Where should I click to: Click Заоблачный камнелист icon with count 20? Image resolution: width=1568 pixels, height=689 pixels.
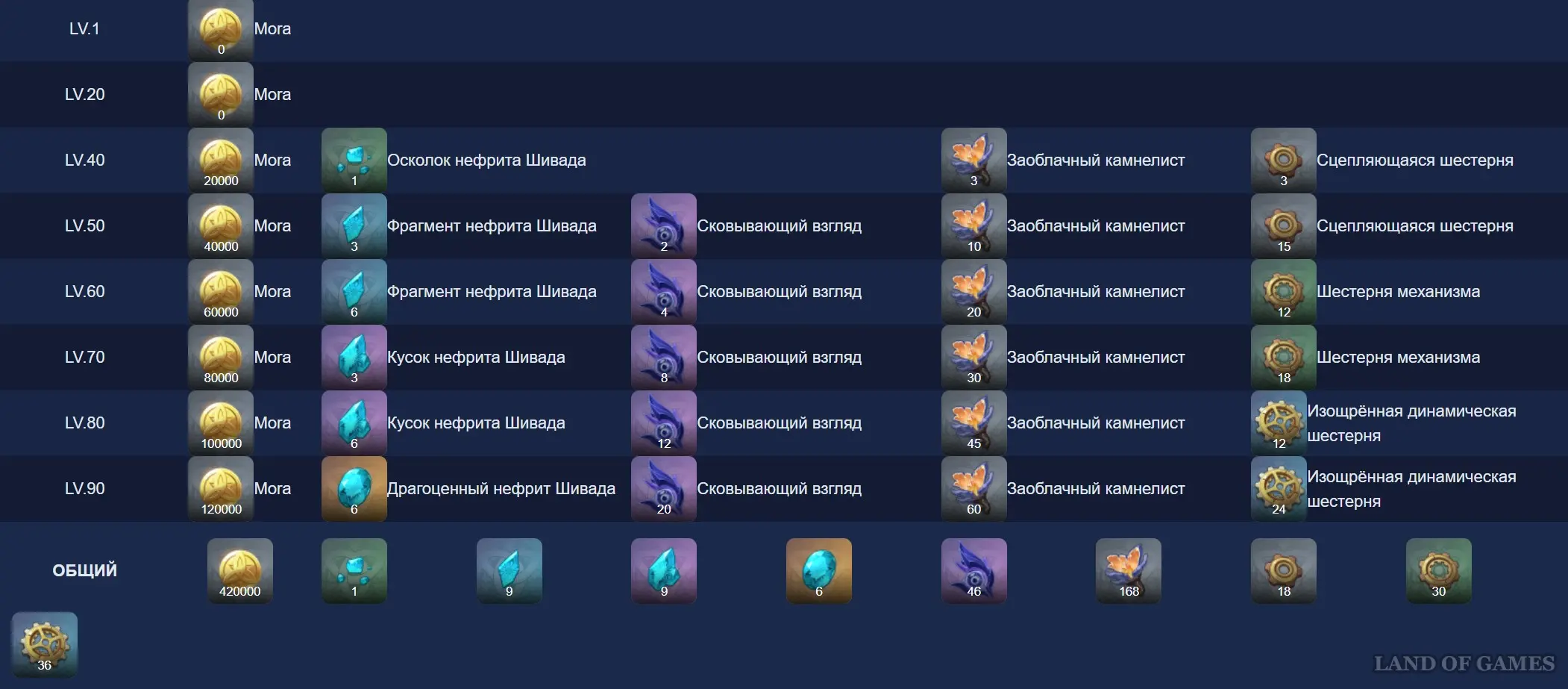point(974,291)
